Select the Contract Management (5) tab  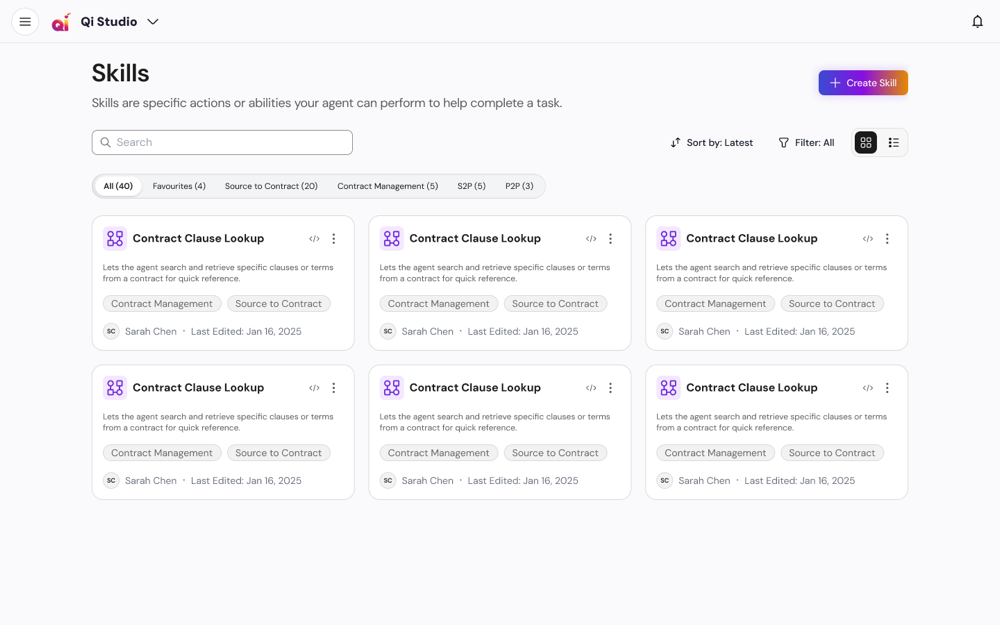point(388,186)
